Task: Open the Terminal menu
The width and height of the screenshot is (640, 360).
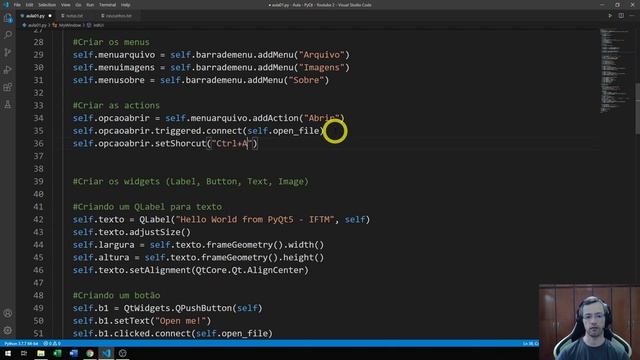Action: point(107,5)
